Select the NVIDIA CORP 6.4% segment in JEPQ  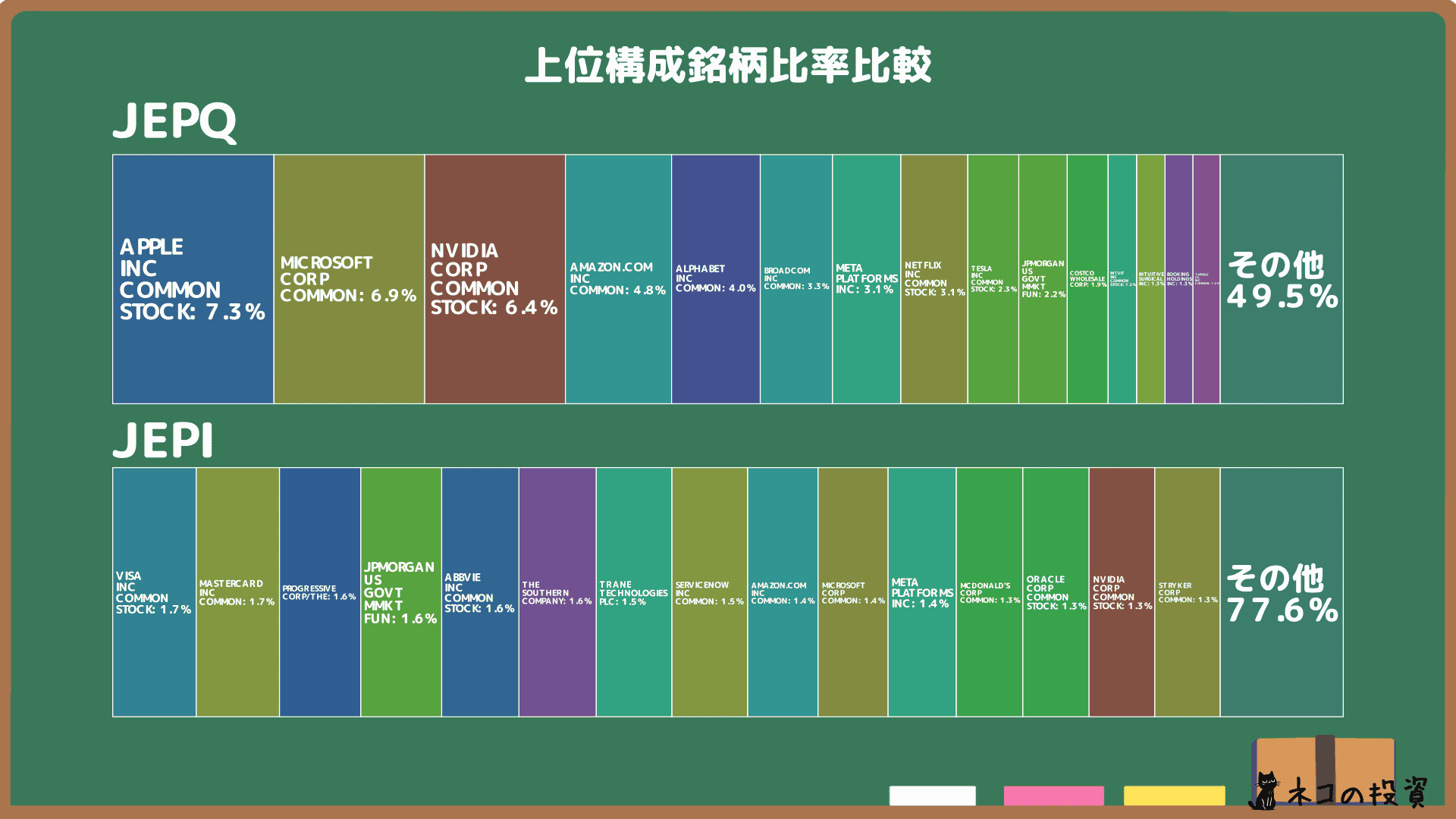tap(494, 277)
